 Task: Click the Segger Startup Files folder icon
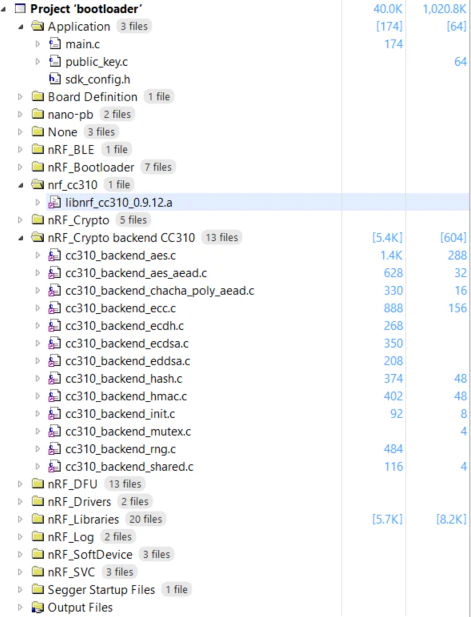(37, 589)
